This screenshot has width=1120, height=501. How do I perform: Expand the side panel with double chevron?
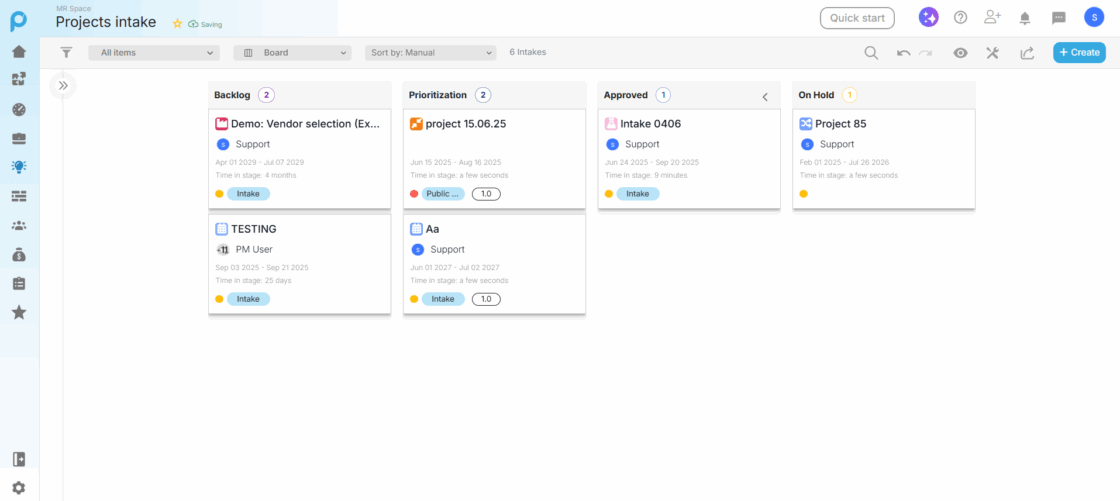click(63, 86)
